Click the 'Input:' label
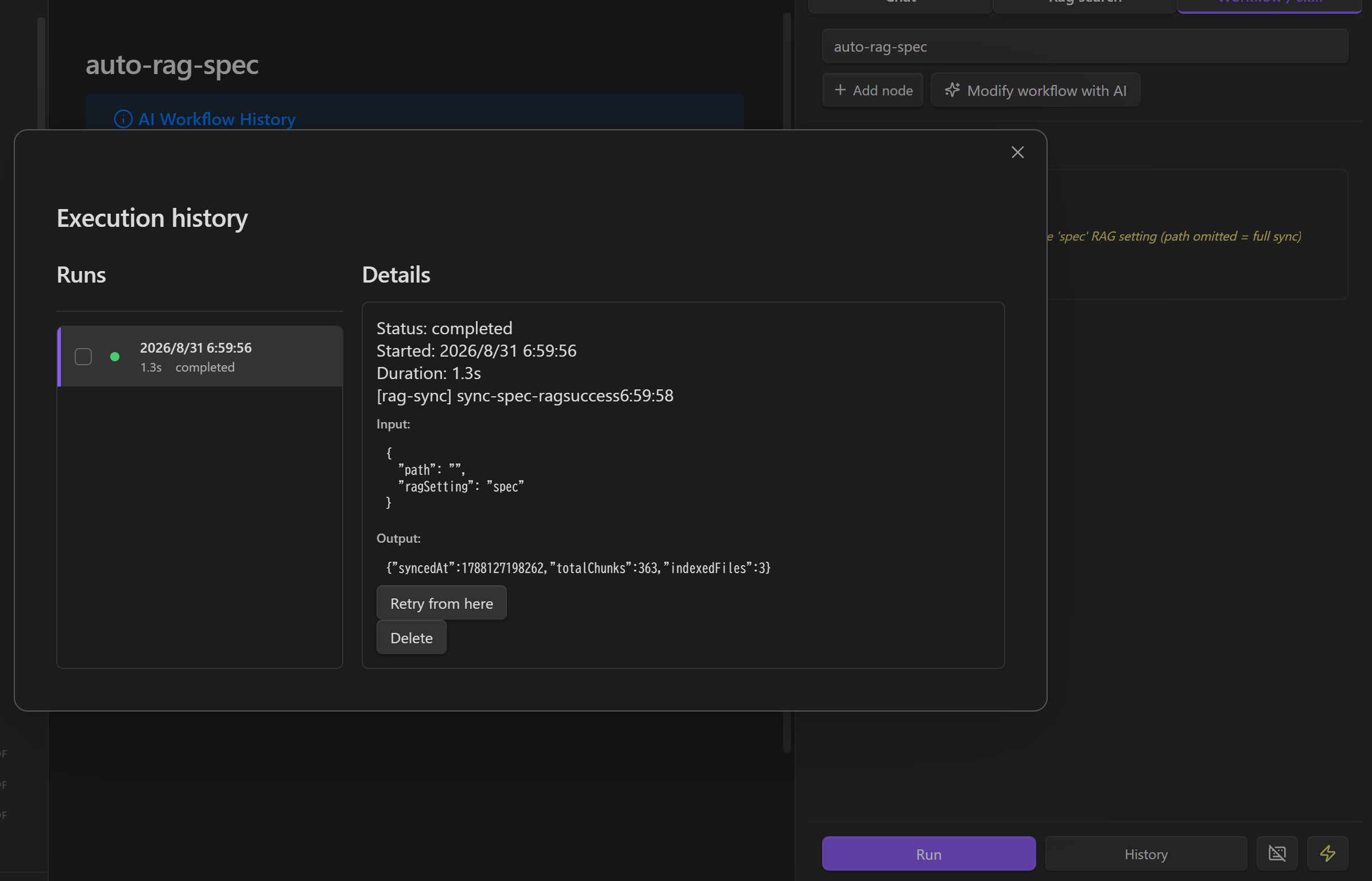Viewport: 1372px width, 881px height. tap(393, 424)
